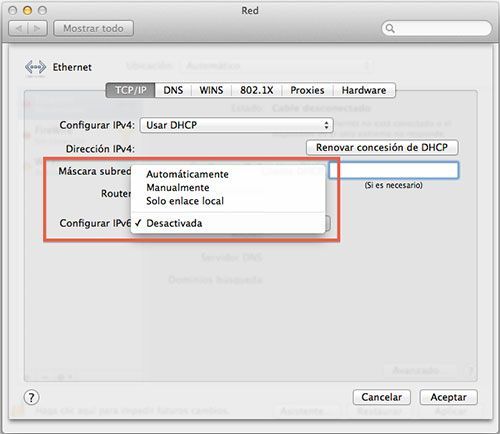The image size is (500, 434).
Task: Click the Aceptar button
Action: pyautogui.click(x=448, y=397)
